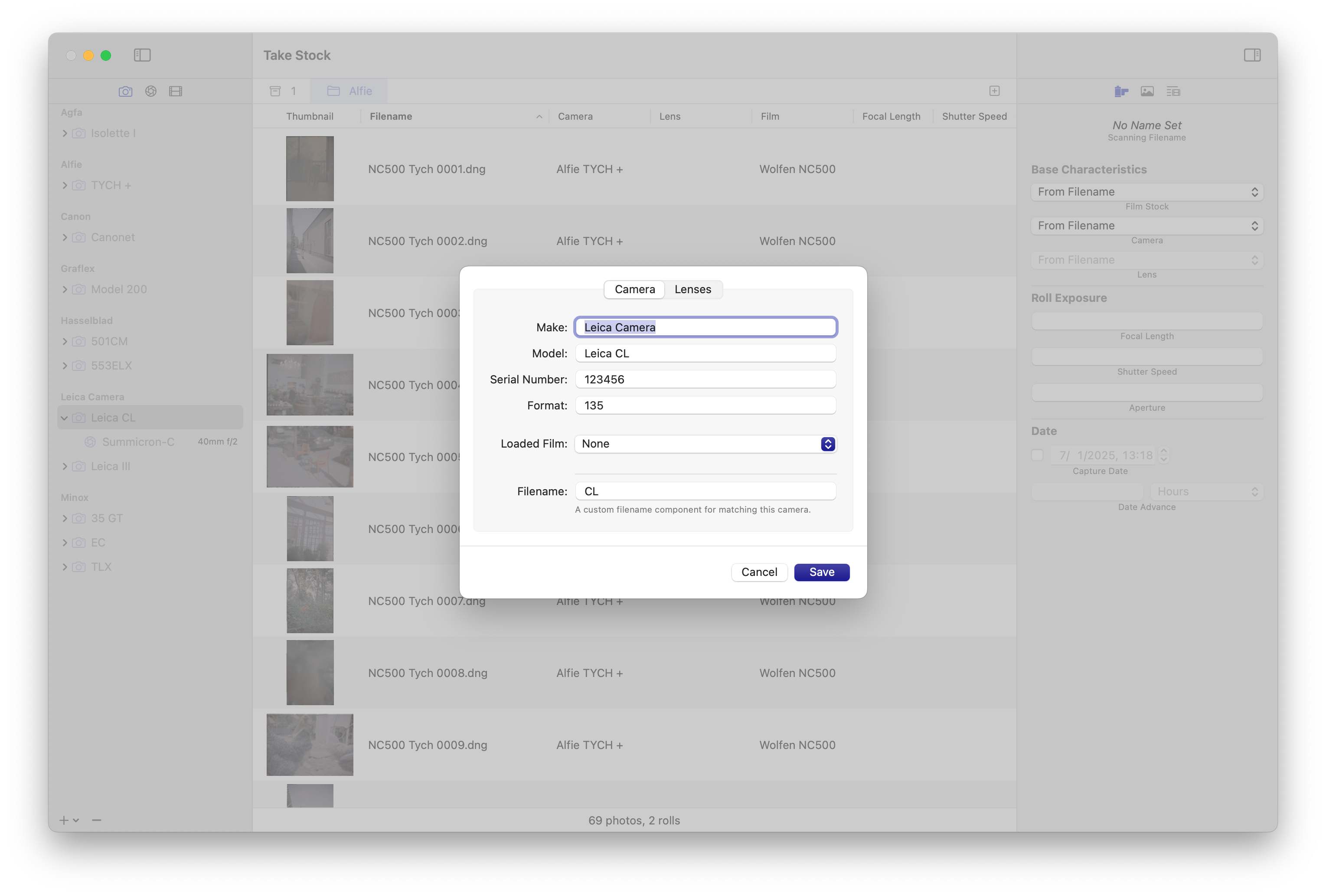
Task: Sort by the Filename column header
Action: point(455,116)
